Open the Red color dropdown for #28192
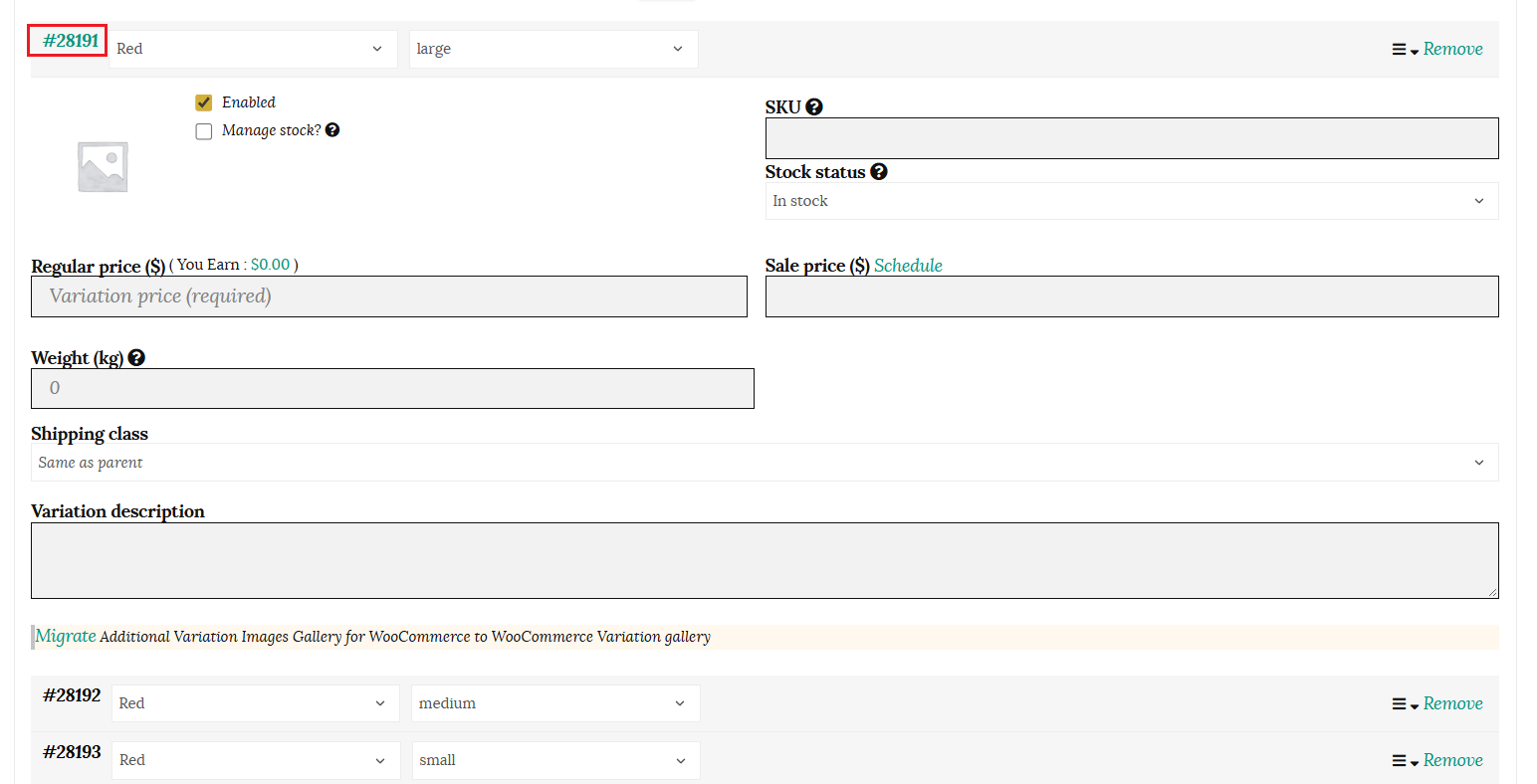 click(x=256, y=703)
